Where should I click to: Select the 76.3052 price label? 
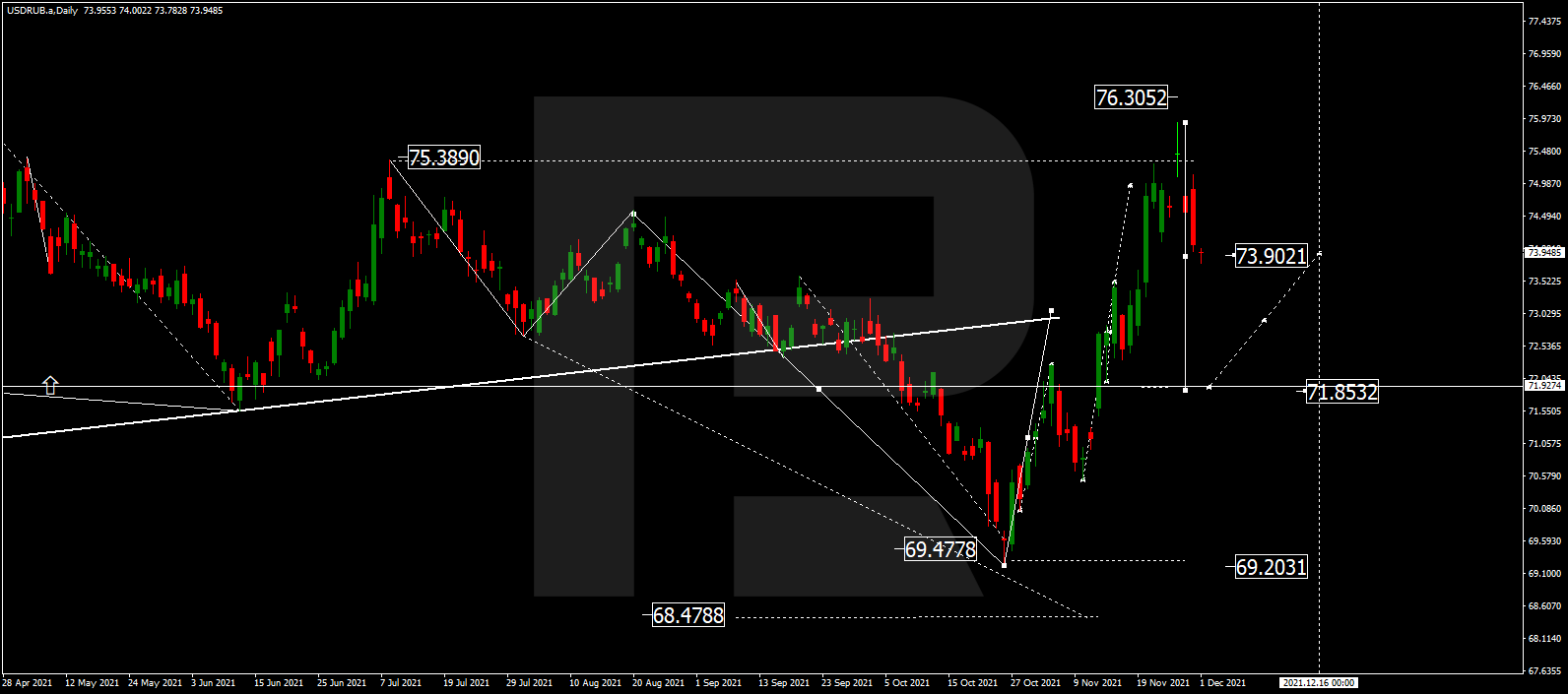tap(1131, 97)
